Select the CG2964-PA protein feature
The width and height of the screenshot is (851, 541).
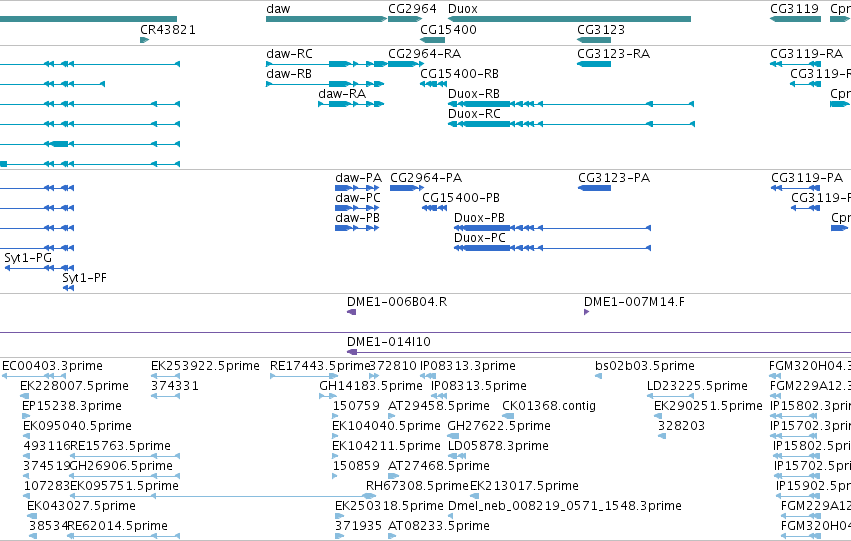[x=407, y=188]
